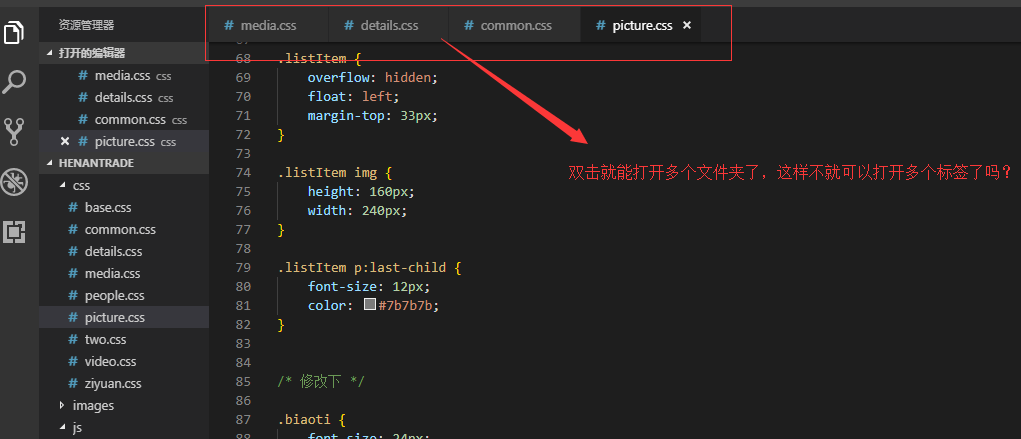Close picture.css in open editors list

click(x=64, y=141)
